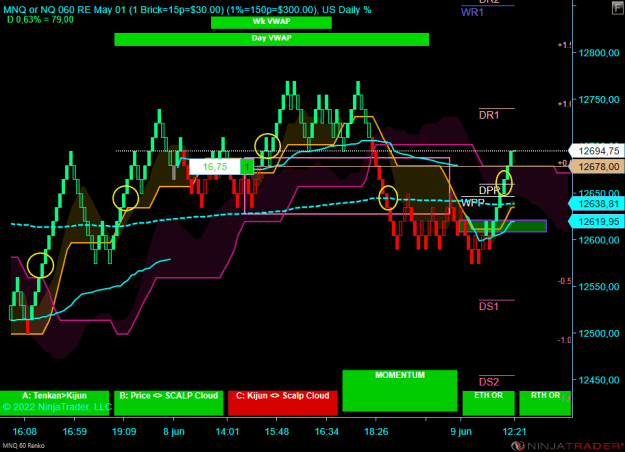
Task: Click the 16:08 time axis label
Action: pyautogui.click(x=25, y=432)
